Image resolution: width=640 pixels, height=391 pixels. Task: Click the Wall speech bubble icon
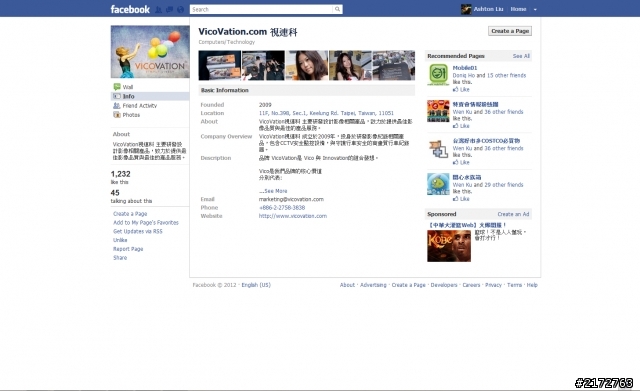click(117, 87)
